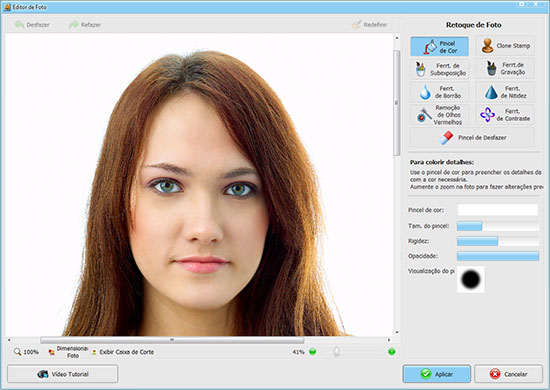Screen dimensions: 550x390
Task: Click the Desfazer undo arrow
Action: 32,25
